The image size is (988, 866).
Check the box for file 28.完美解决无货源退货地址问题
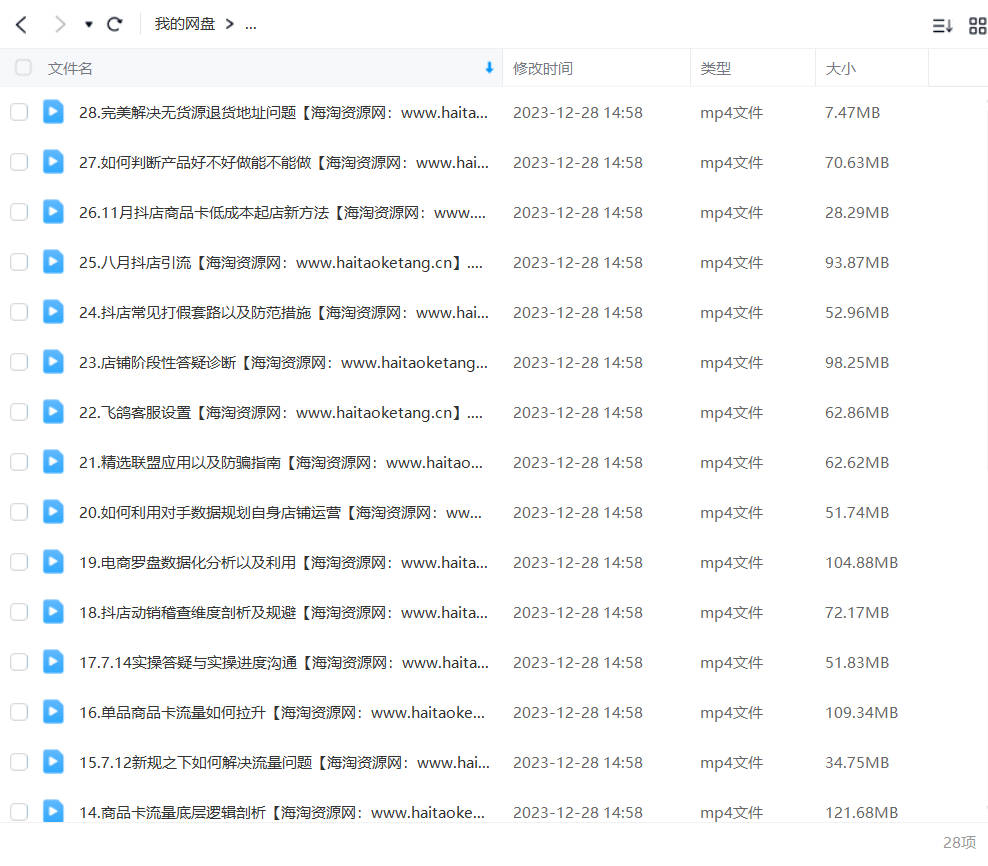pos(20,112)
